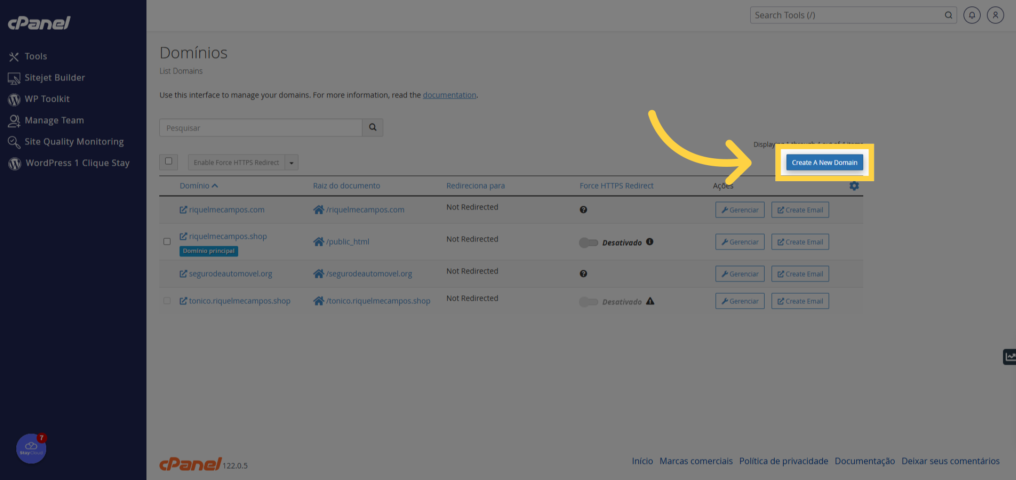Click Gerenciar for tonico.riquelmecampos.shop

(x=740, y=301)
